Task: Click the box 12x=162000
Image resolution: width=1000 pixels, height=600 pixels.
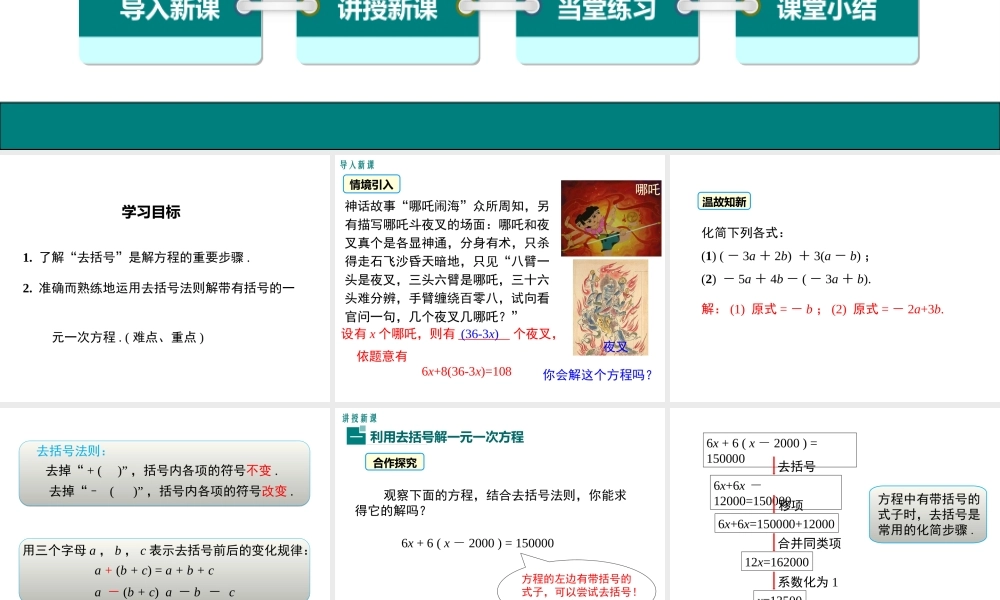Action: point(776,562)
